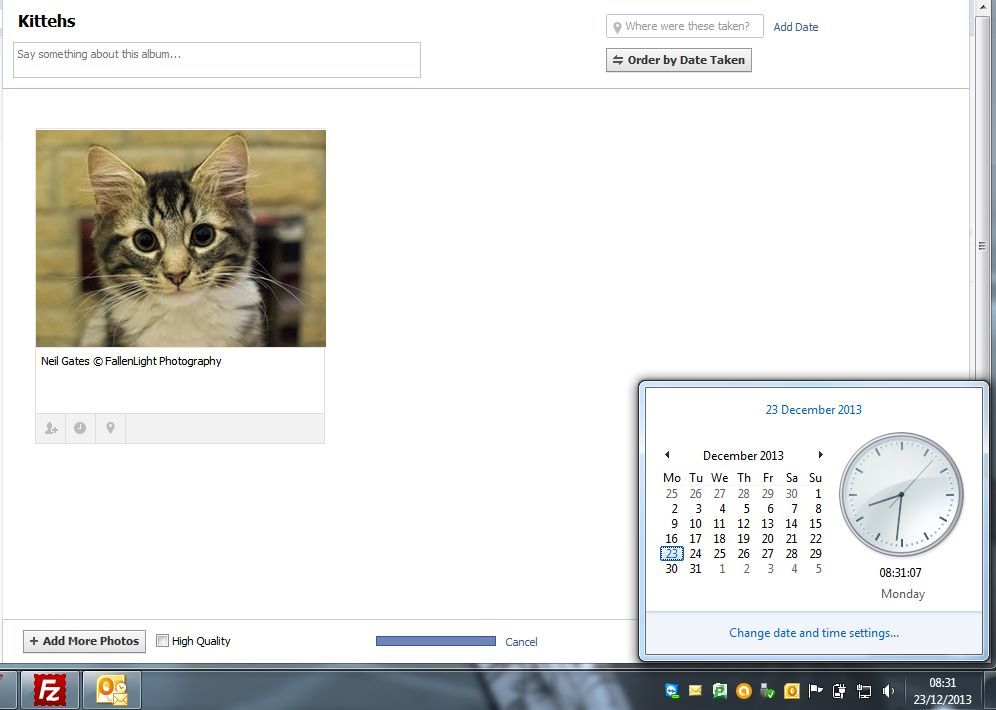Viewport: 996px width, 710px height.
Task: Click the Add More Photos button
Action: (x=84, y=641)
